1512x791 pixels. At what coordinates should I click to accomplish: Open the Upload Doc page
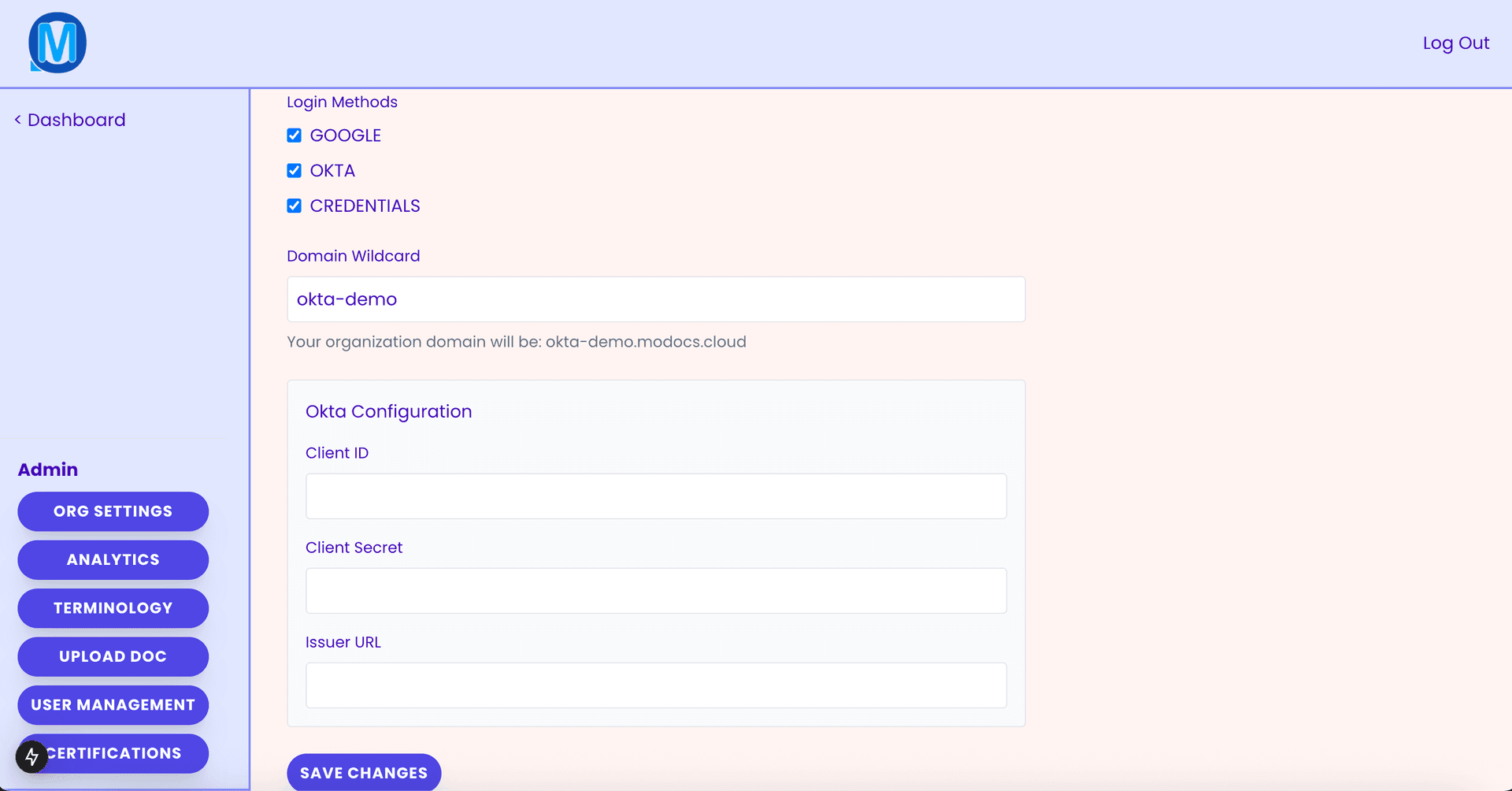[x=113, y=656]
